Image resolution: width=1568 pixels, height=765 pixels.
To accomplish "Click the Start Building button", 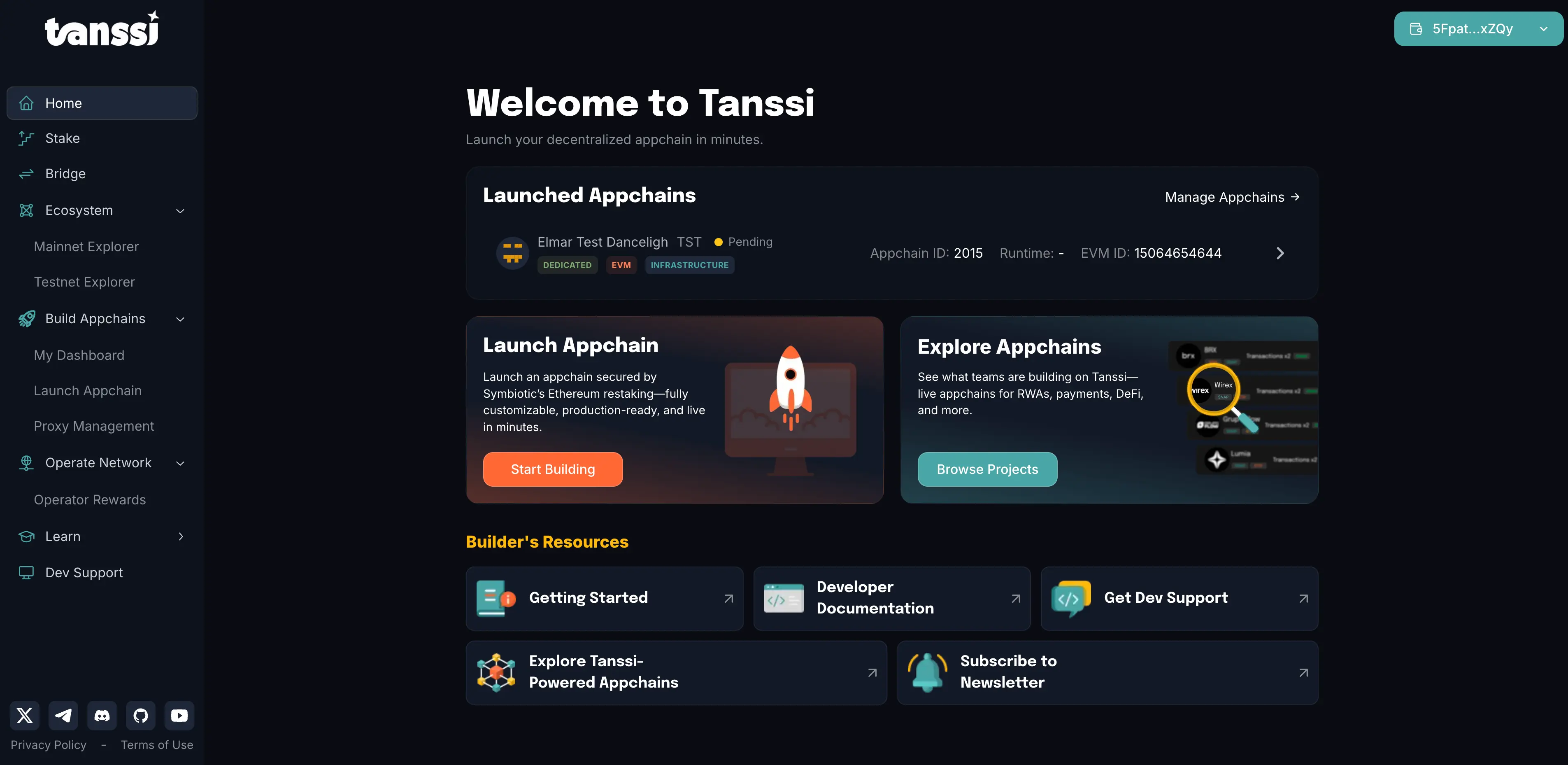I will point(553,469).
